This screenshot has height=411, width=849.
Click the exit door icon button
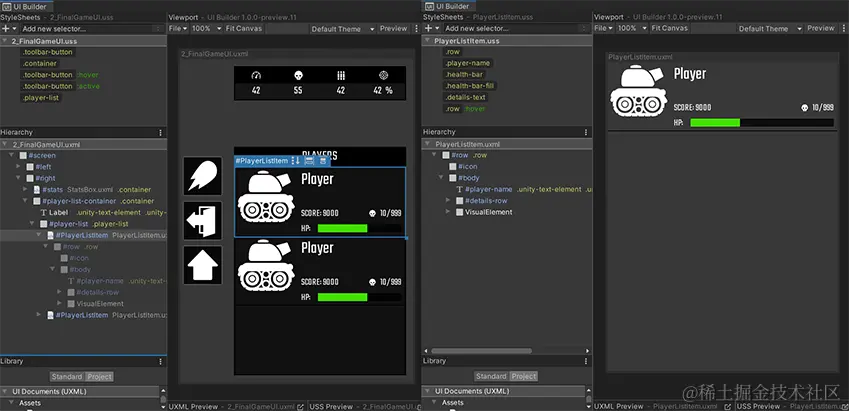[x=203, y=220]
